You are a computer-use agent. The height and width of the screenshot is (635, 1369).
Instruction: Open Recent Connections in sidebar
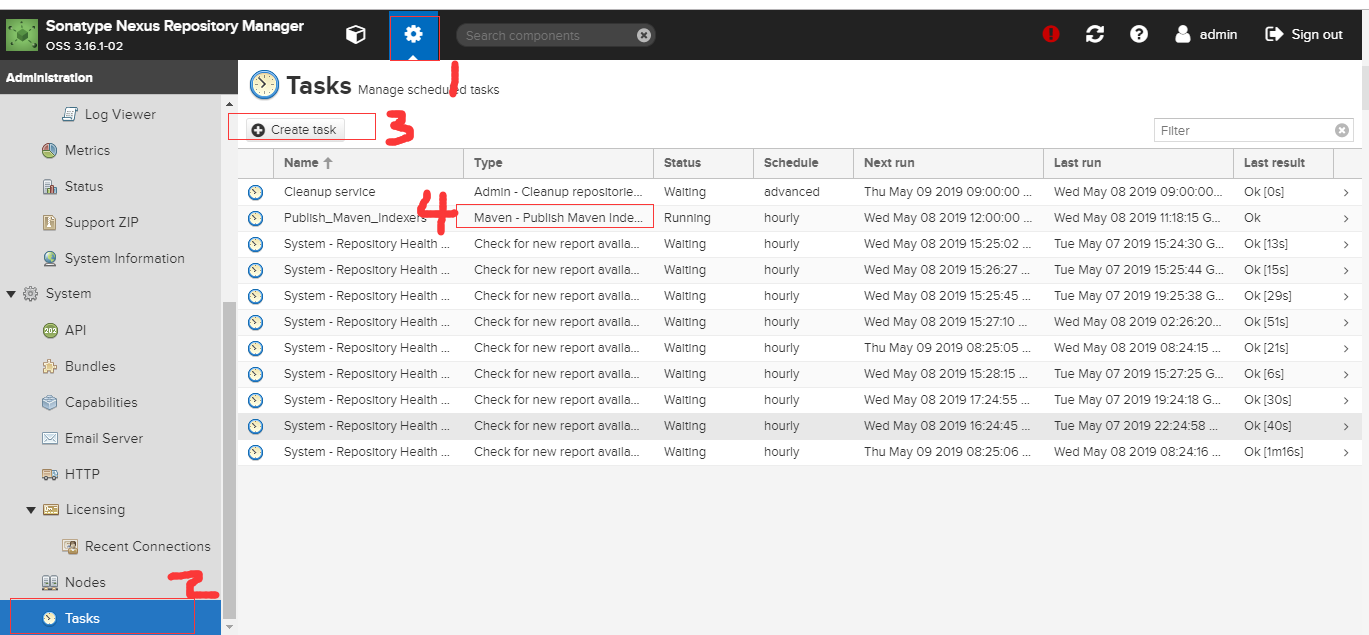click(x=147, y=546)
